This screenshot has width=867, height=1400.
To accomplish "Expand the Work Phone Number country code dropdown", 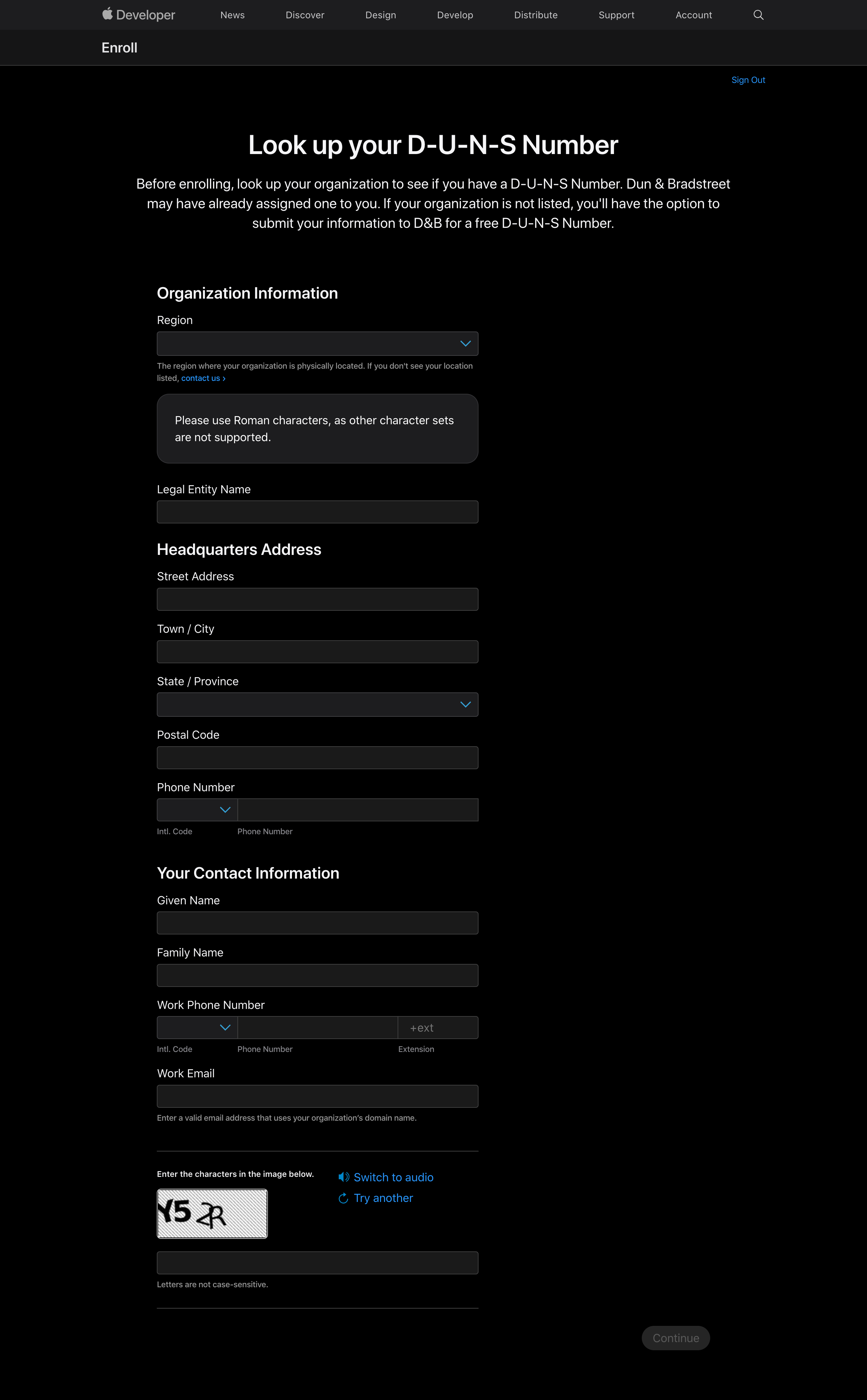I will [x=197, y=1027].
